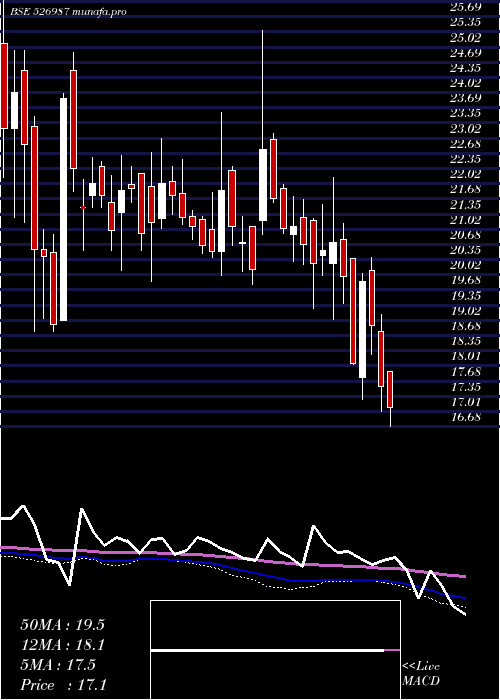This screenshot has width=500, height=700.
Task: Select the 21.02 price axis label
Action: tap(465, 220)
